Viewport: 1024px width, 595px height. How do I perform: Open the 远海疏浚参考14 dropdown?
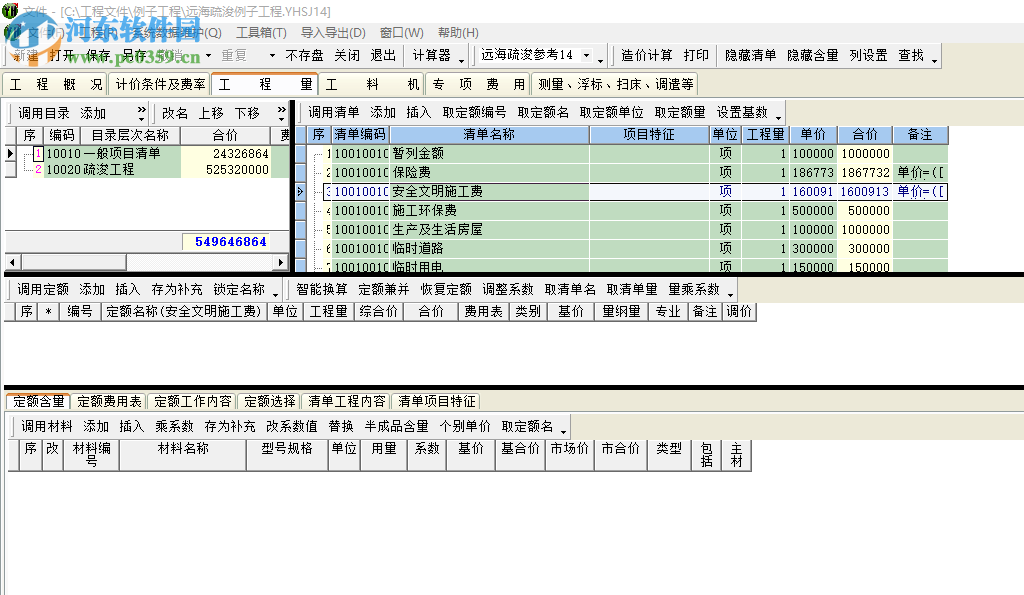[586, 56]
